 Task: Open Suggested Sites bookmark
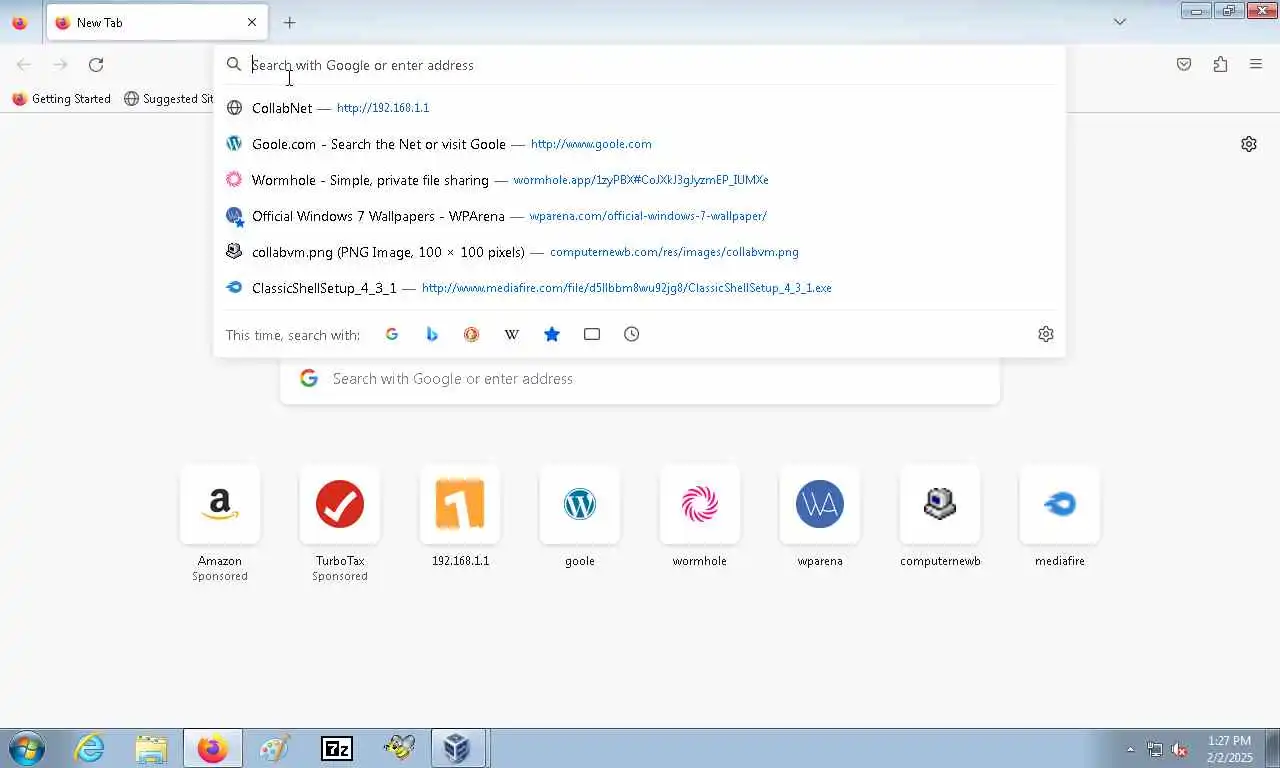click(x=168, y=99)
